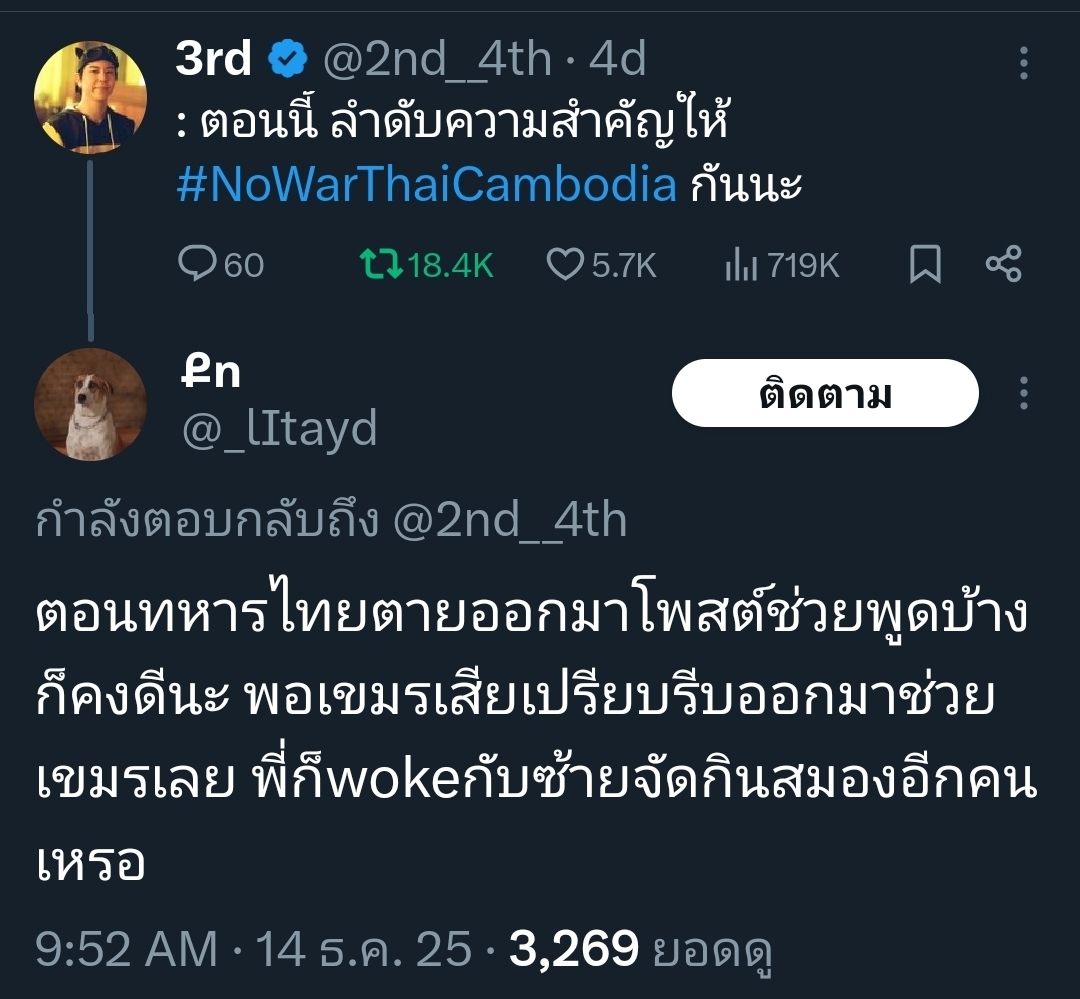Bookmark the tweet by 3rd
This screenshot has width=1080, height=999.
(925, 265)
